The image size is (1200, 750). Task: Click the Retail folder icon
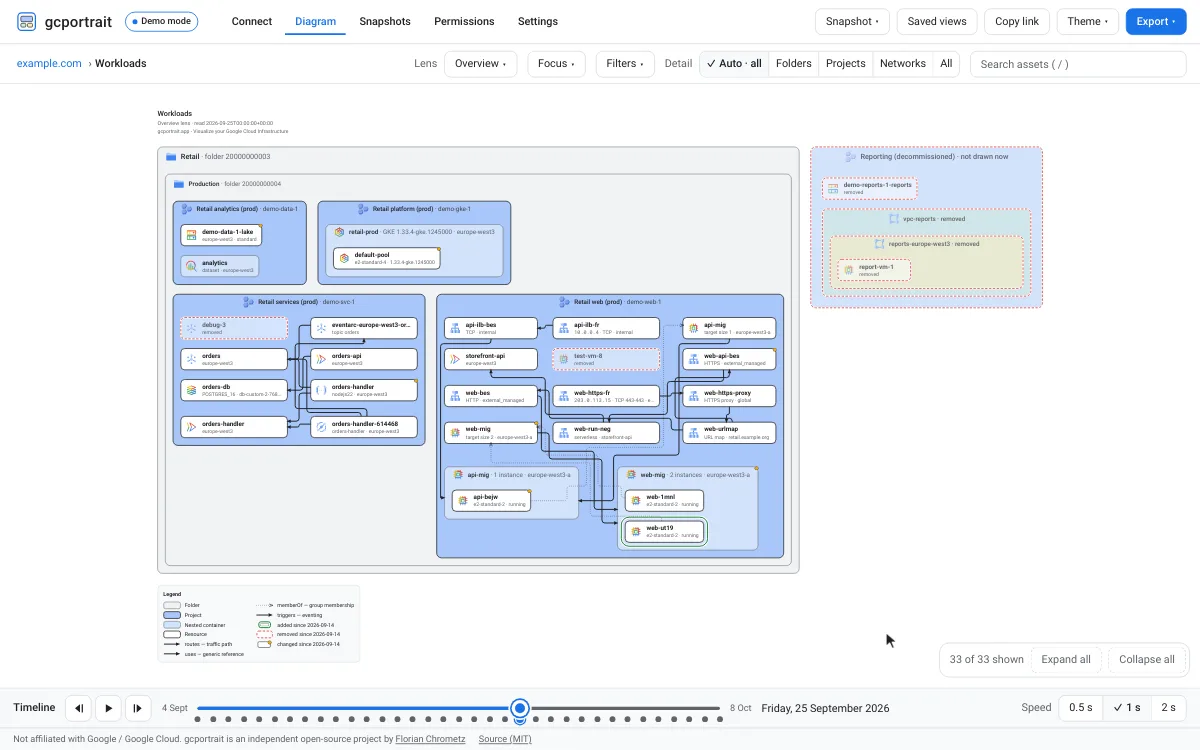[171, 157]
